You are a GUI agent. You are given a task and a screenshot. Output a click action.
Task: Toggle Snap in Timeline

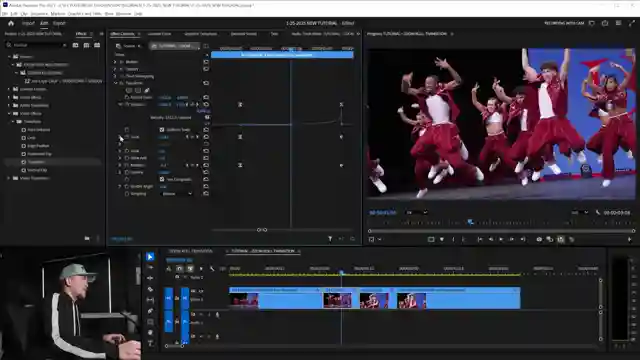(x=180, y=269)
